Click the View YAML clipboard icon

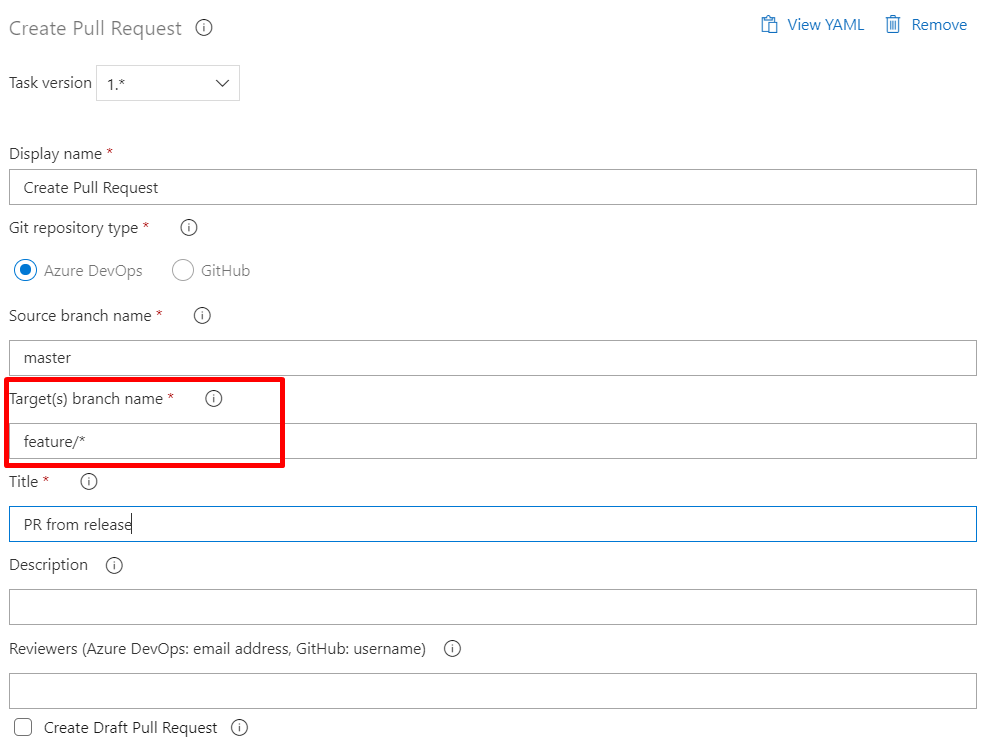pos(769,25)
